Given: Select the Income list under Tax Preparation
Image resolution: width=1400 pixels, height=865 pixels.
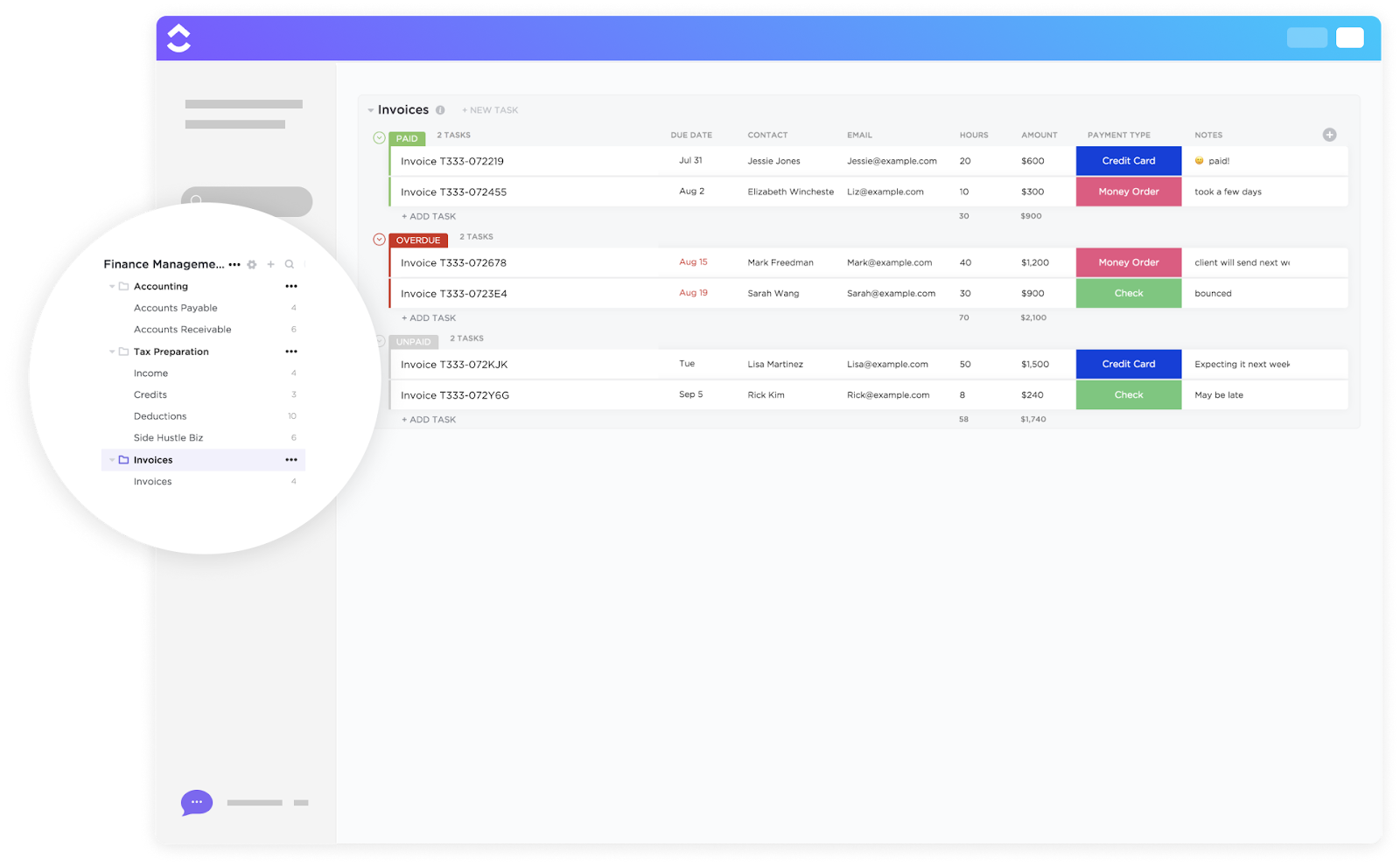Looking at the screenshot, I should click(x=150, y=373).
